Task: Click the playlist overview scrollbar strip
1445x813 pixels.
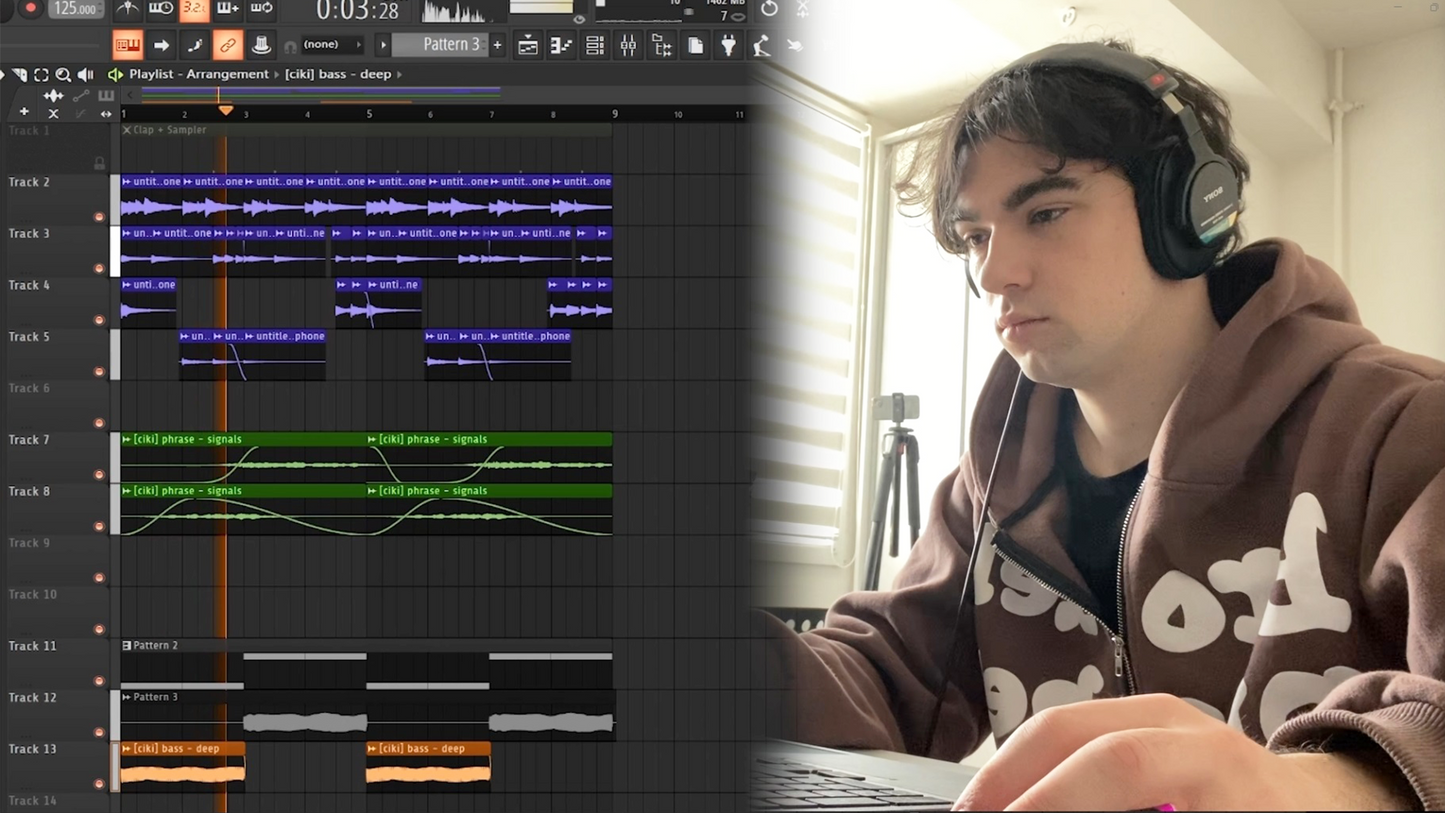Action: [x=320, y=95]
